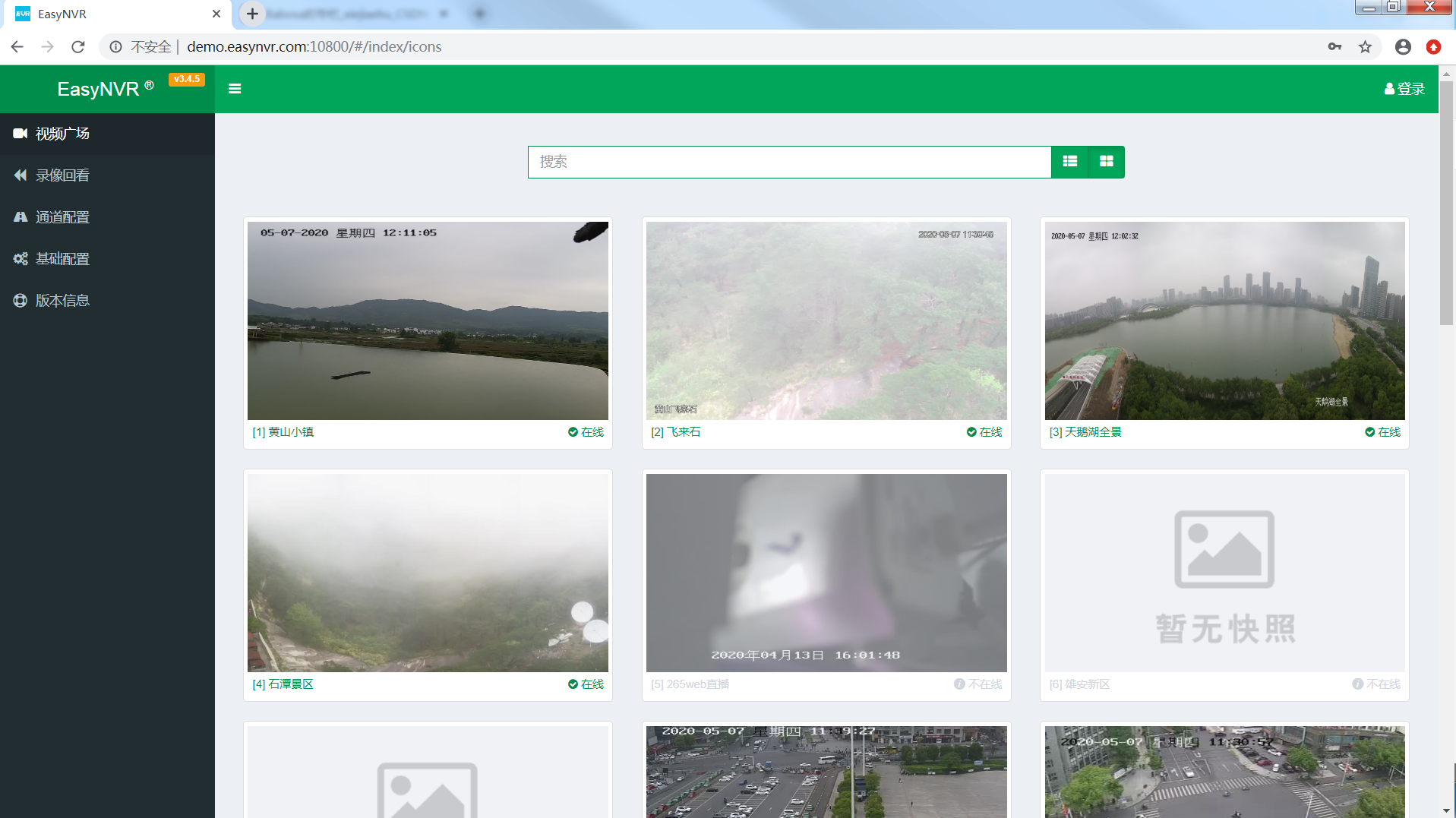Screen dimensions: 1456x818
Task: Open channel link [4] 石潭景区
Action: click(283, 684)
